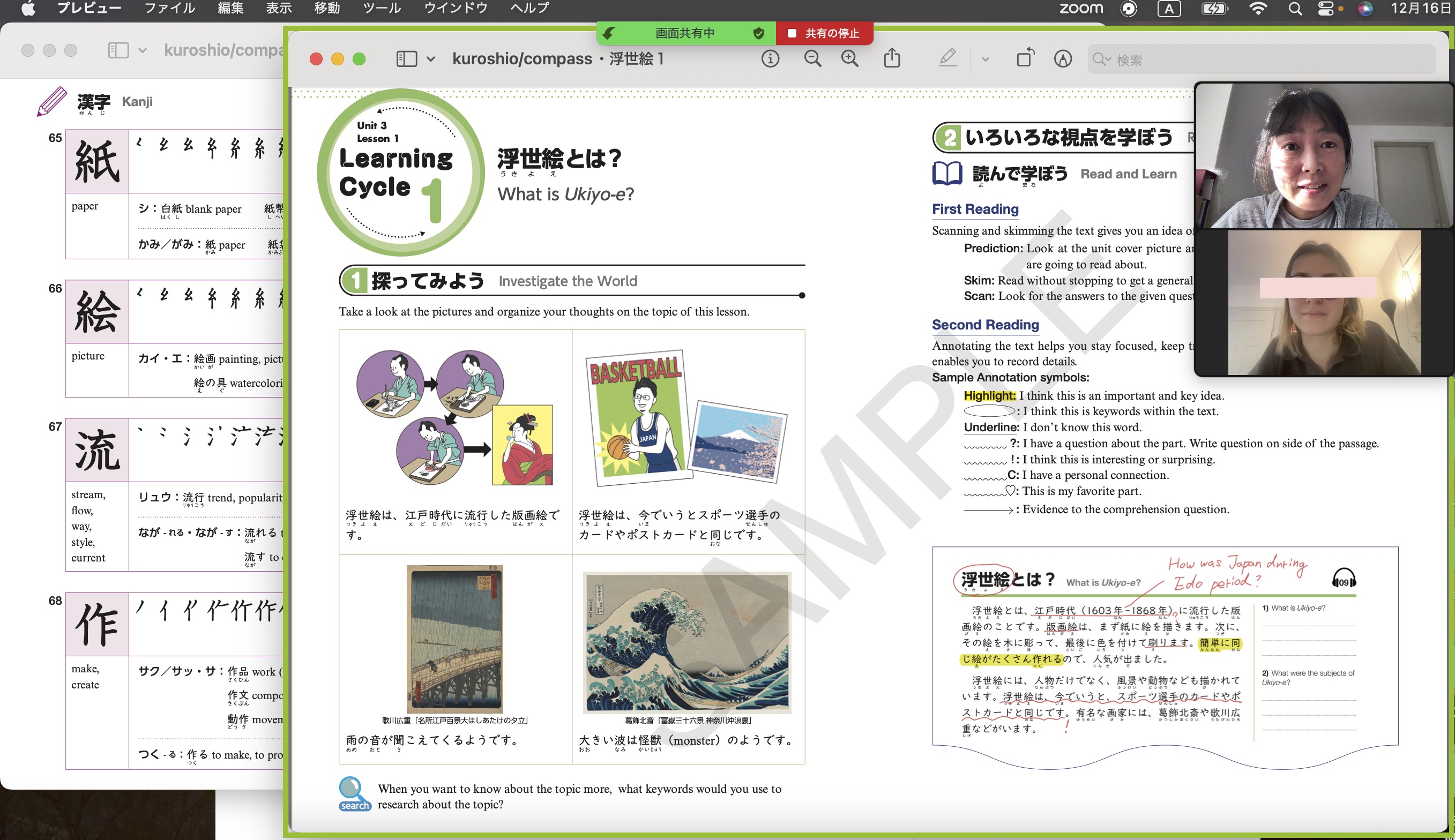Click the pencil 漢字 Kanji icon in background window
The height and width of the screenshot is (840, 1455).
(52, 101)
